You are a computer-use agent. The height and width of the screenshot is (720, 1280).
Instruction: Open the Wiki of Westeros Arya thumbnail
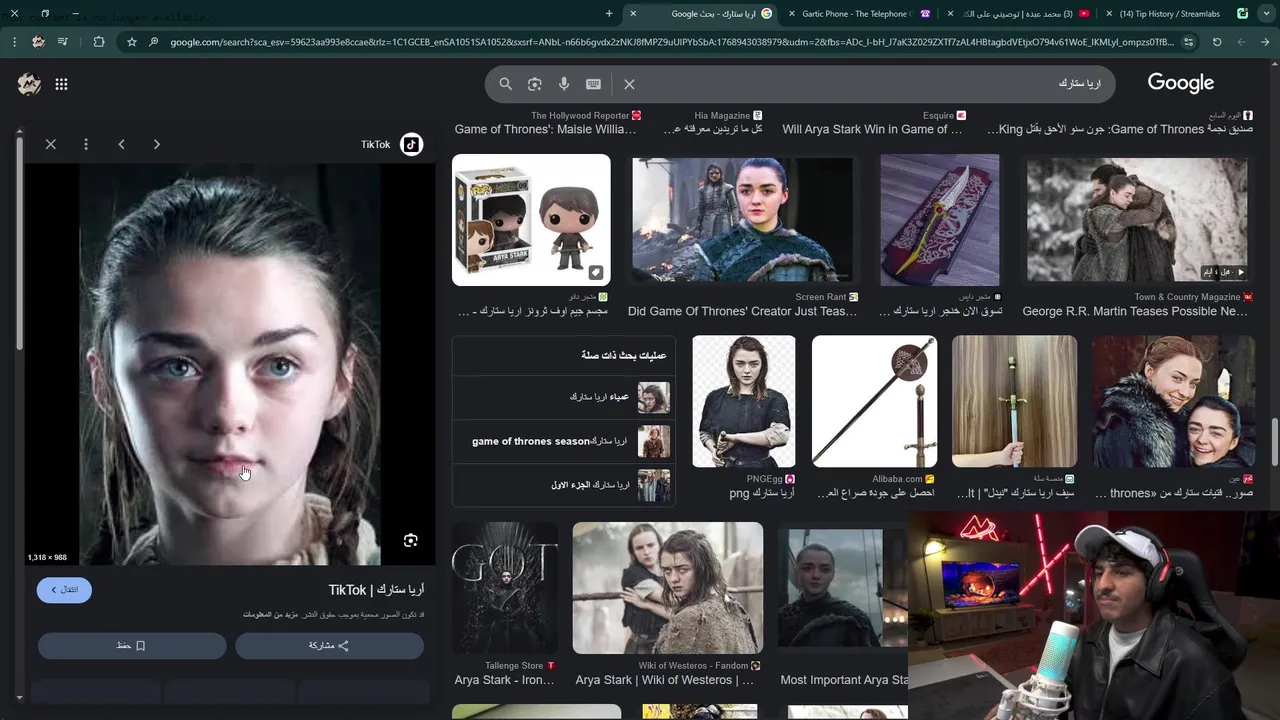668,588
